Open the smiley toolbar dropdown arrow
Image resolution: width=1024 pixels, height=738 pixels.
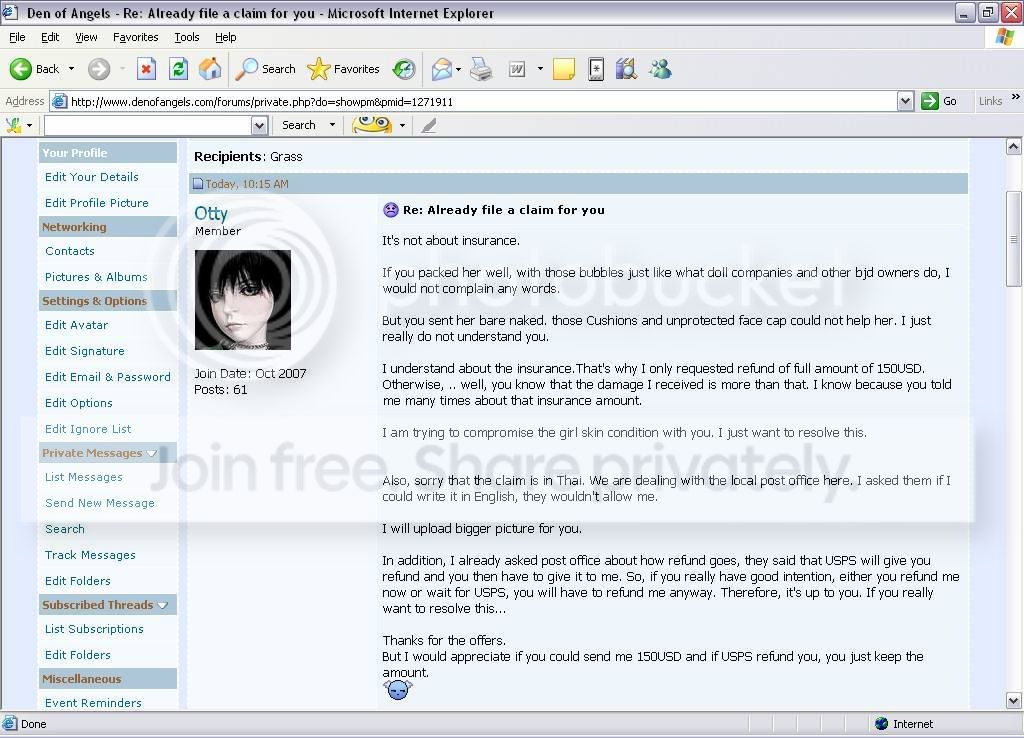pyautogui.click(x=402, y=125)
